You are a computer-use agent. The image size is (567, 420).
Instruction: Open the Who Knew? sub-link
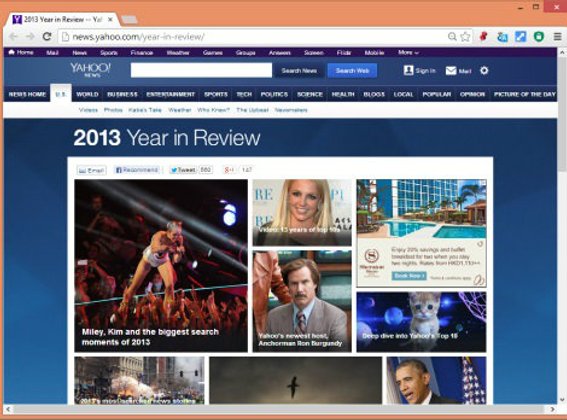pos(213,110)
